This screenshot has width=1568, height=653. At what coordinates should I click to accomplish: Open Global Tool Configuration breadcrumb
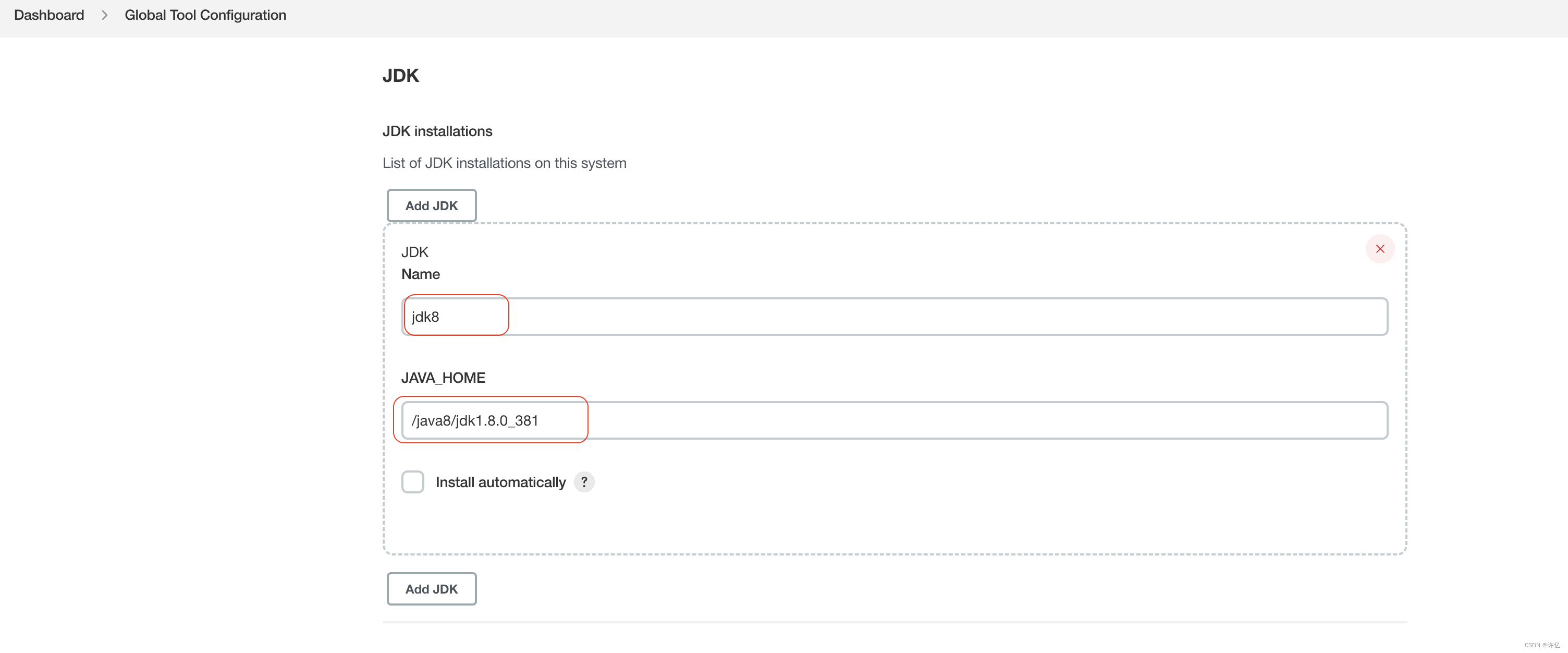(205, 15)
